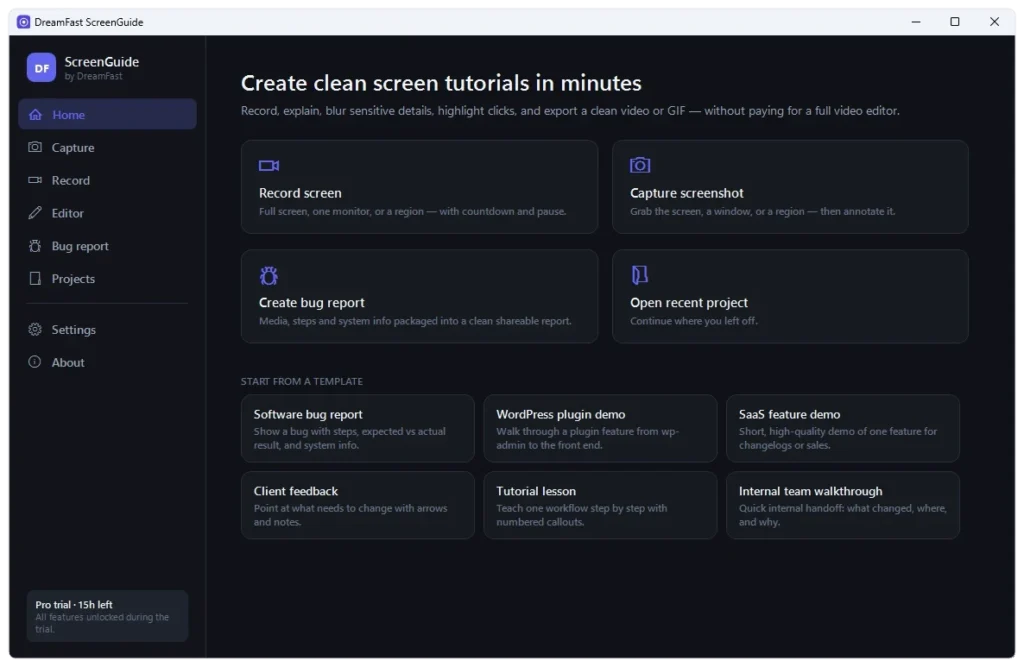The width and height of the screenshot is (1024, 667).
Task: Click the ScreenGuide app name text
Action: click(x=101, y=62)
